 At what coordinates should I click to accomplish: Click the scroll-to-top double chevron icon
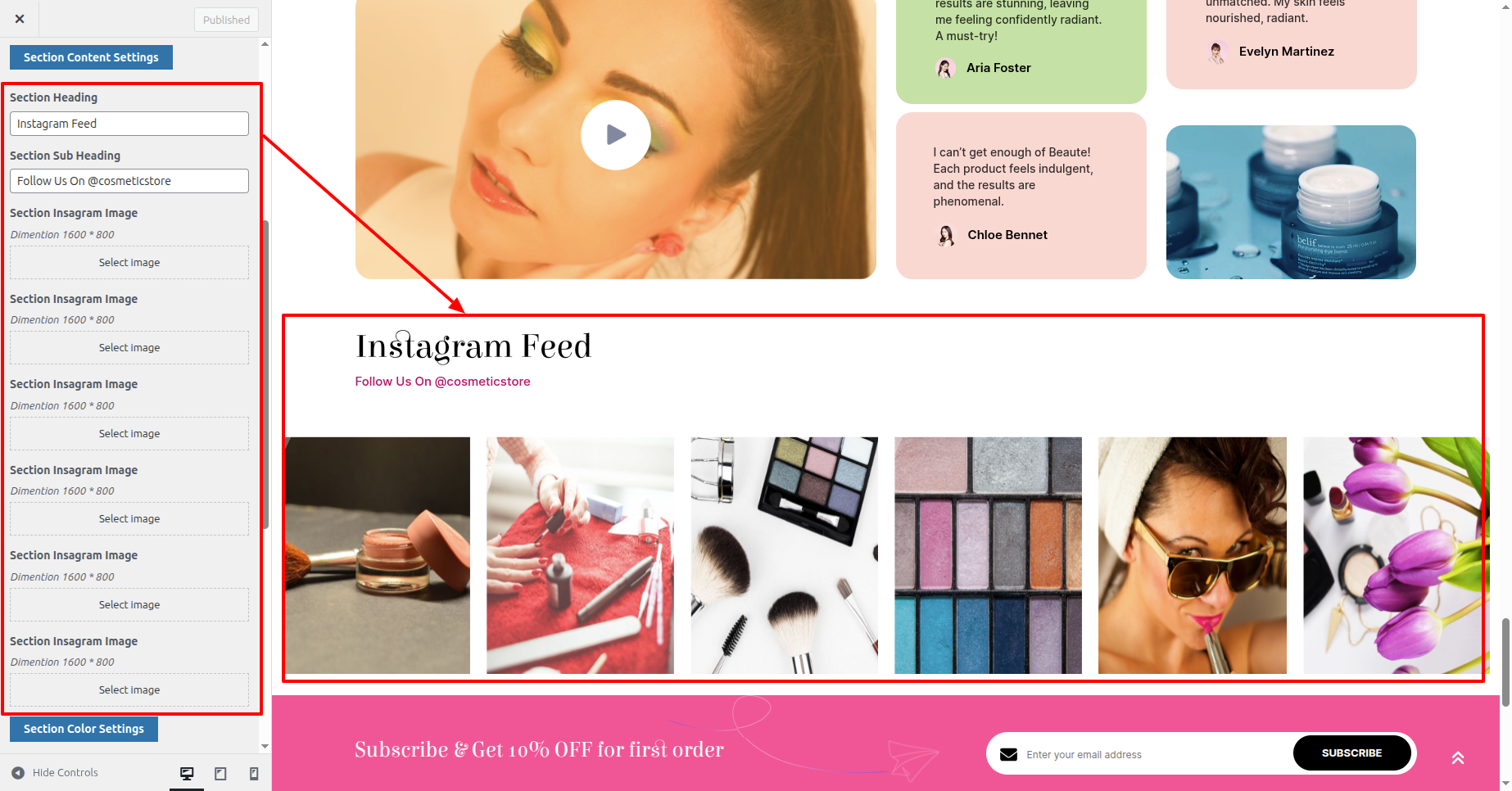coord(1458,757)
